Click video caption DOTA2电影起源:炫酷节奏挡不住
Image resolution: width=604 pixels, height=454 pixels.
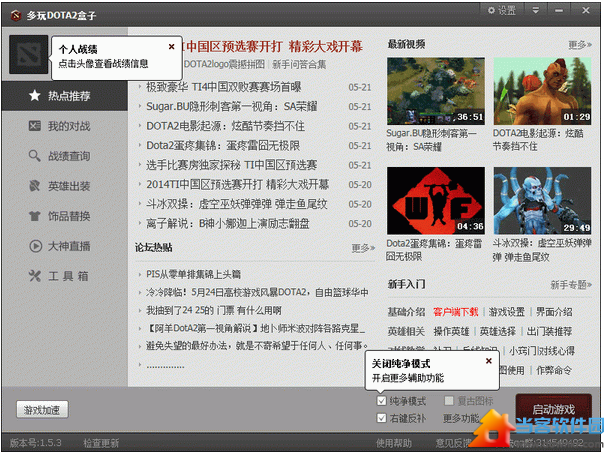click(x=538, y=140)
